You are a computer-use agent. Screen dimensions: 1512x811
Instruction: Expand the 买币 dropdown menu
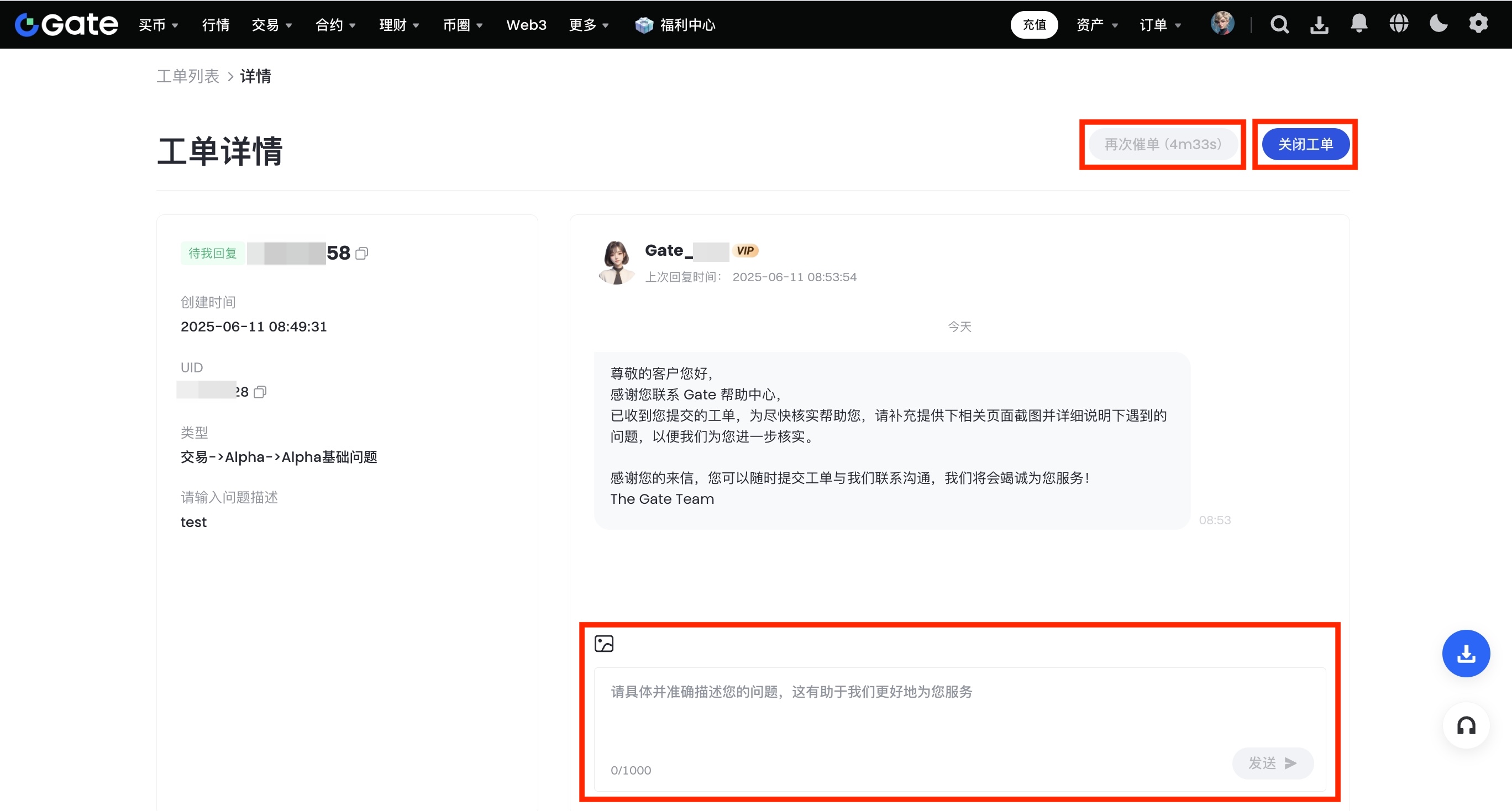(x=158, y=25)
